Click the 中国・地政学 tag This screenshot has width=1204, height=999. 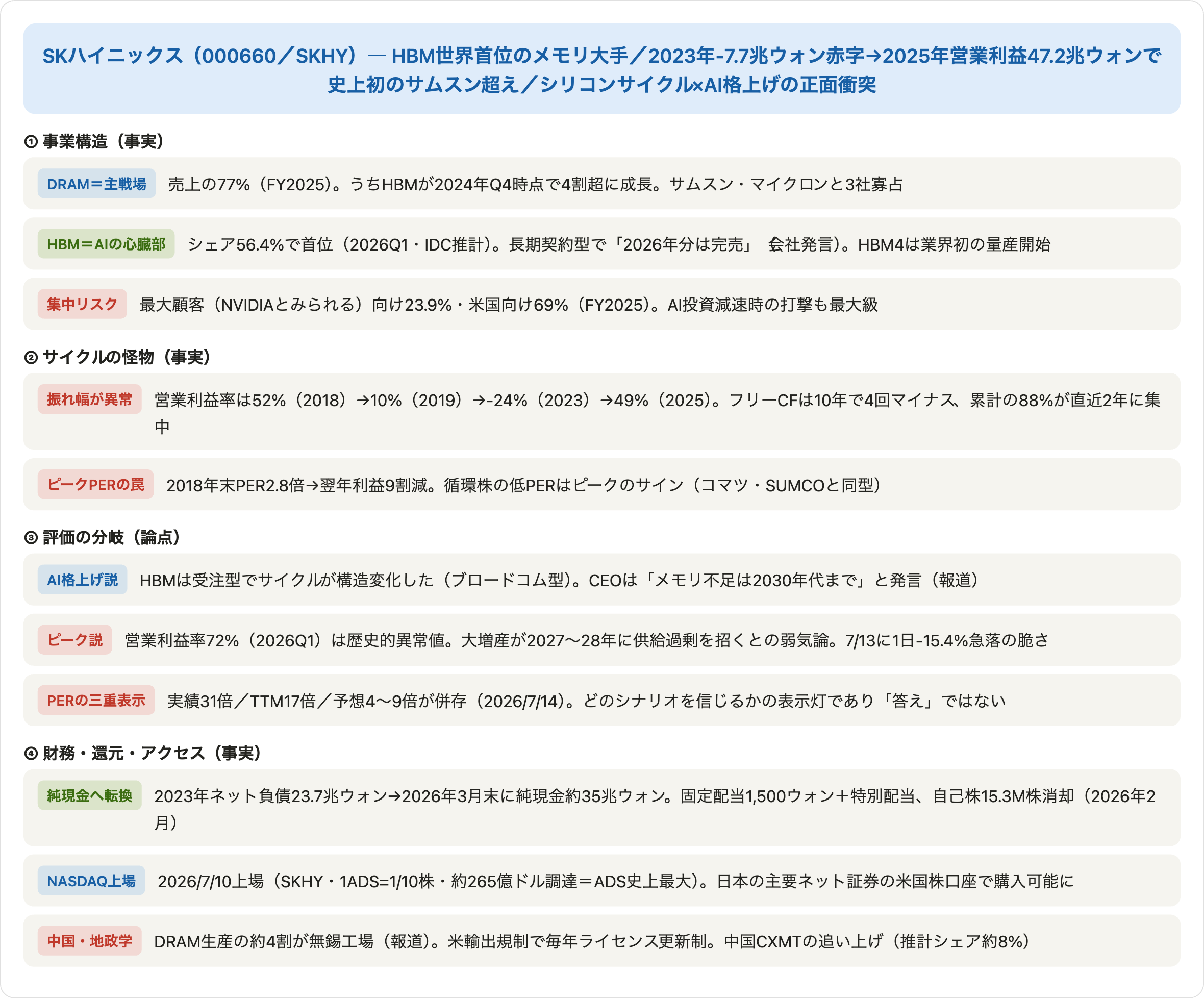(89, 940)
